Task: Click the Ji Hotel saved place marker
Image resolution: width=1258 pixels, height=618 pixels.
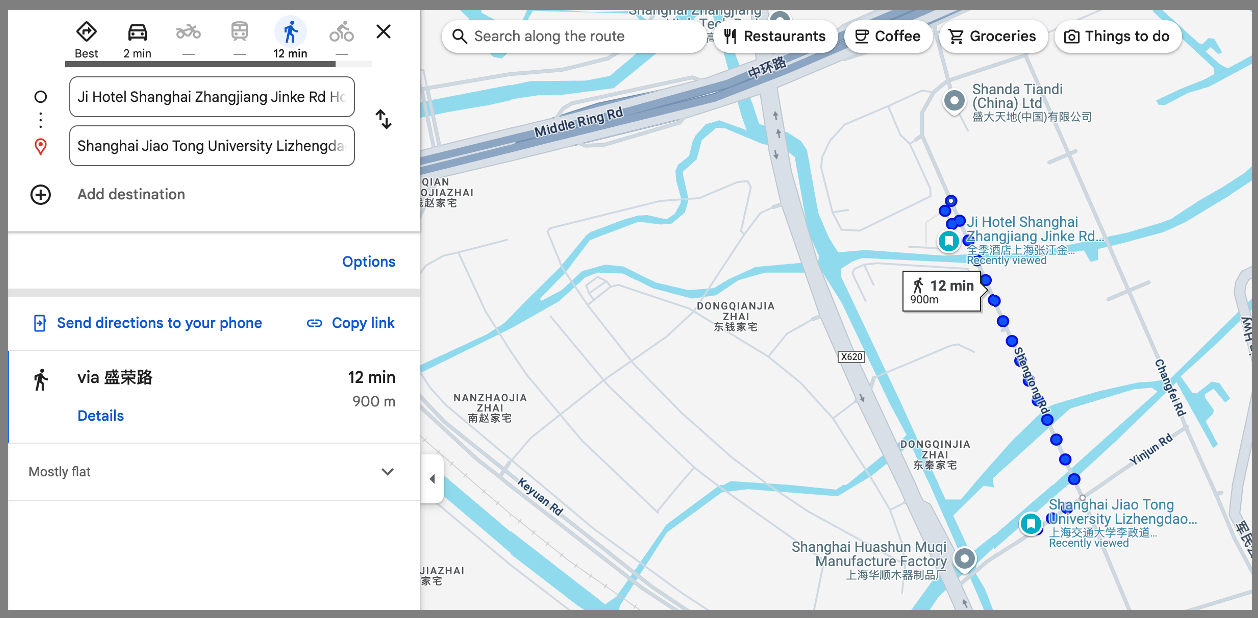Action: 949,241
